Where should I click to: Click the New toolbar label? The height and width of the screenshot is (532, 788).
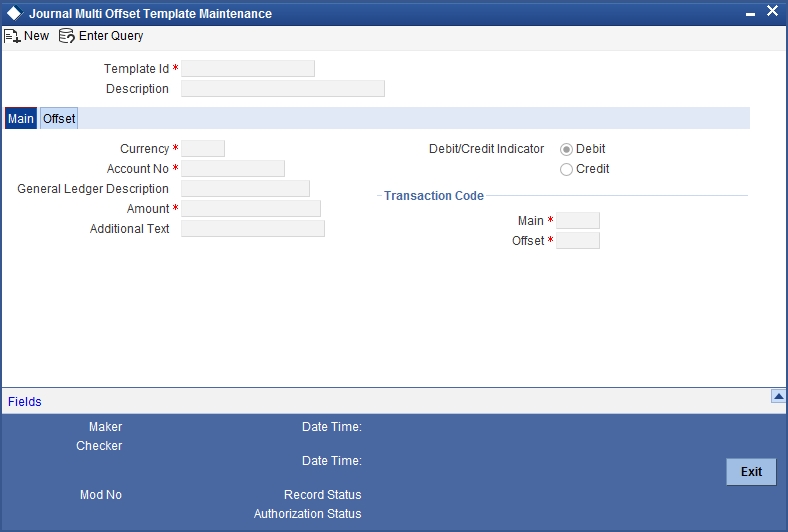pos(37,36)
